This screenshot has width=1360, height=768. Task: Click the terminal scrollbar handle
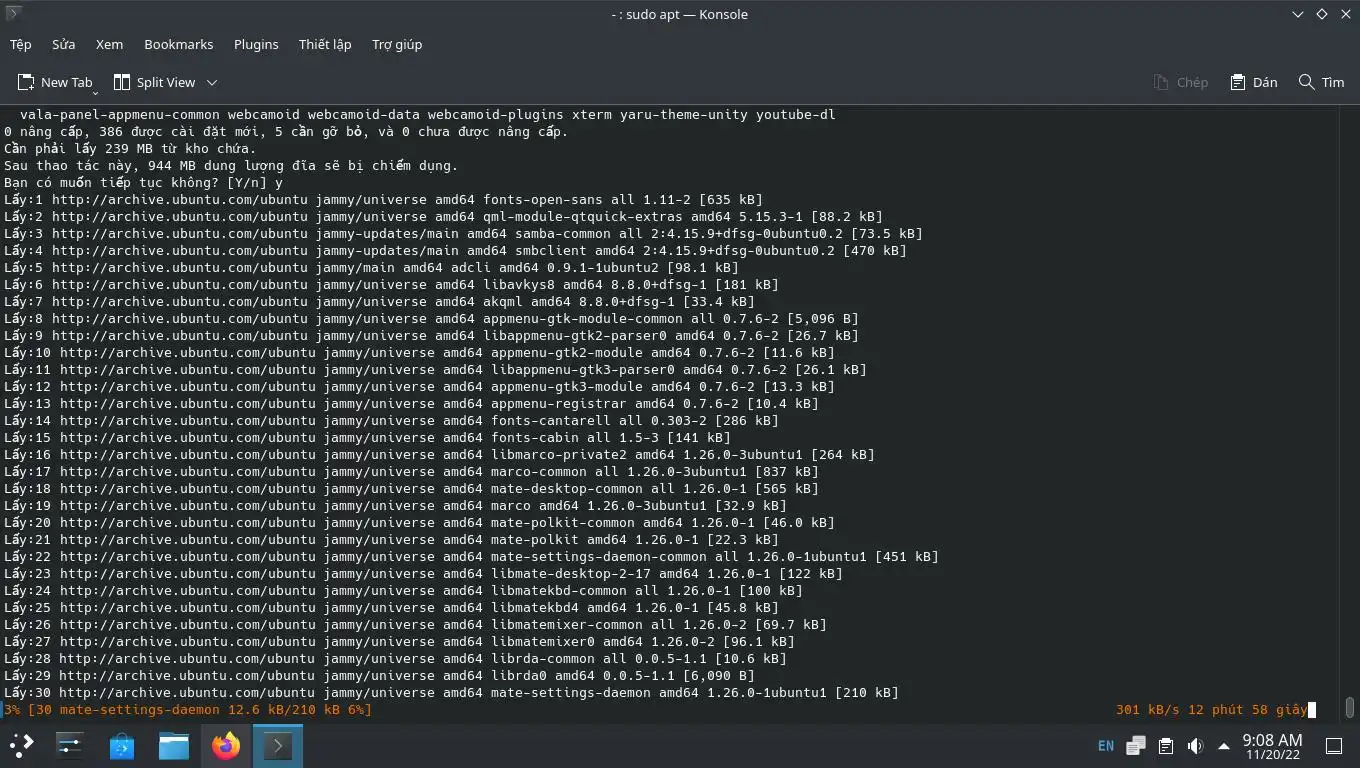(x=1350, y=707)
